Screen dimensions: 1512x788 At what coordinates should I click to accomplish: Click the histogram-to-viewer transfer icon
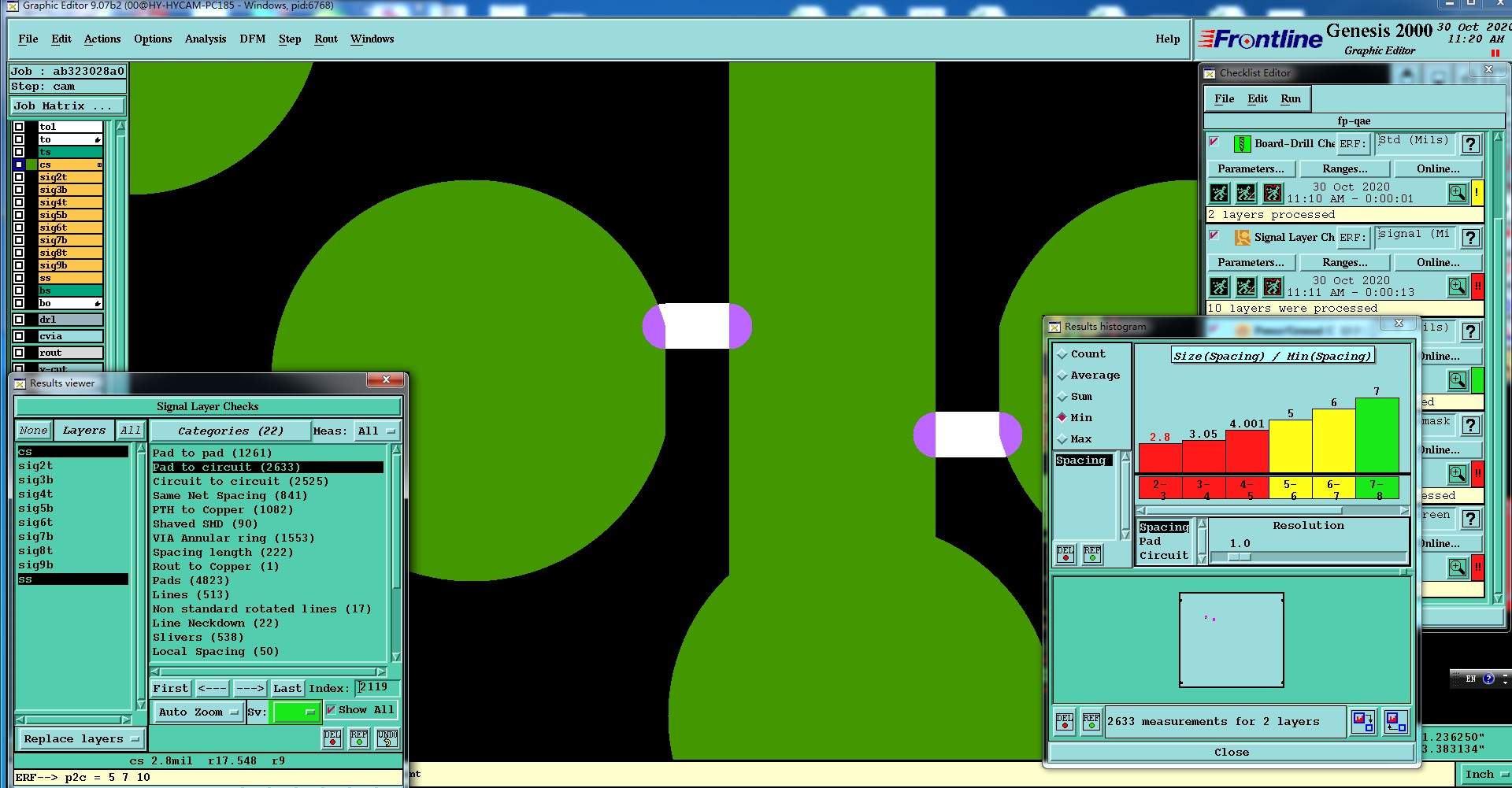click(x=1363, y=721)
